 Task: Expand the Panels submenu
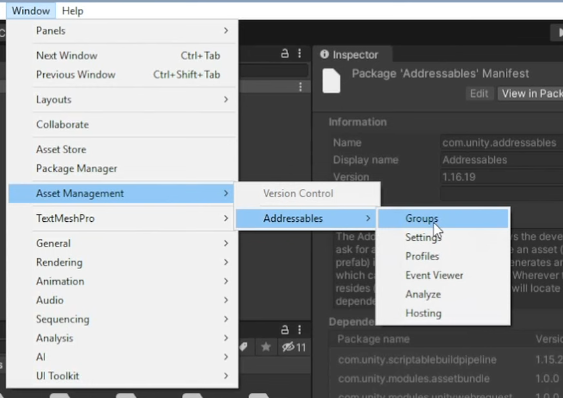tap(122, 31)
